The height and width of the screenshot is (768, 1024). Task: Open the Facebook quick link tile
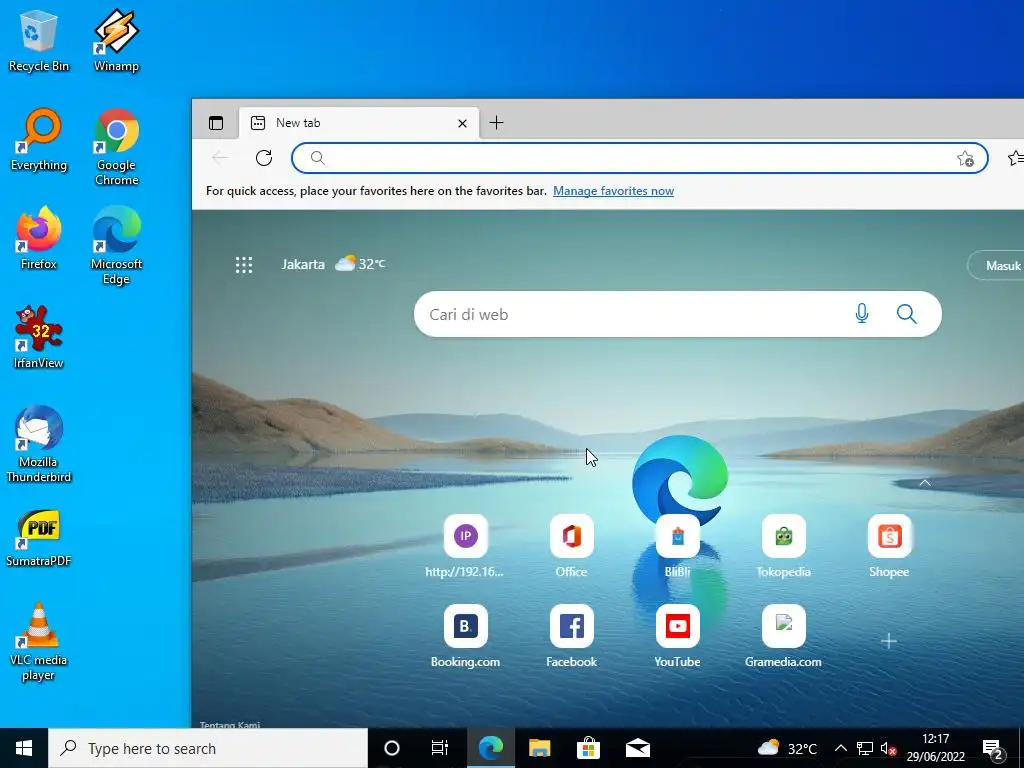[x=571, y=637]
